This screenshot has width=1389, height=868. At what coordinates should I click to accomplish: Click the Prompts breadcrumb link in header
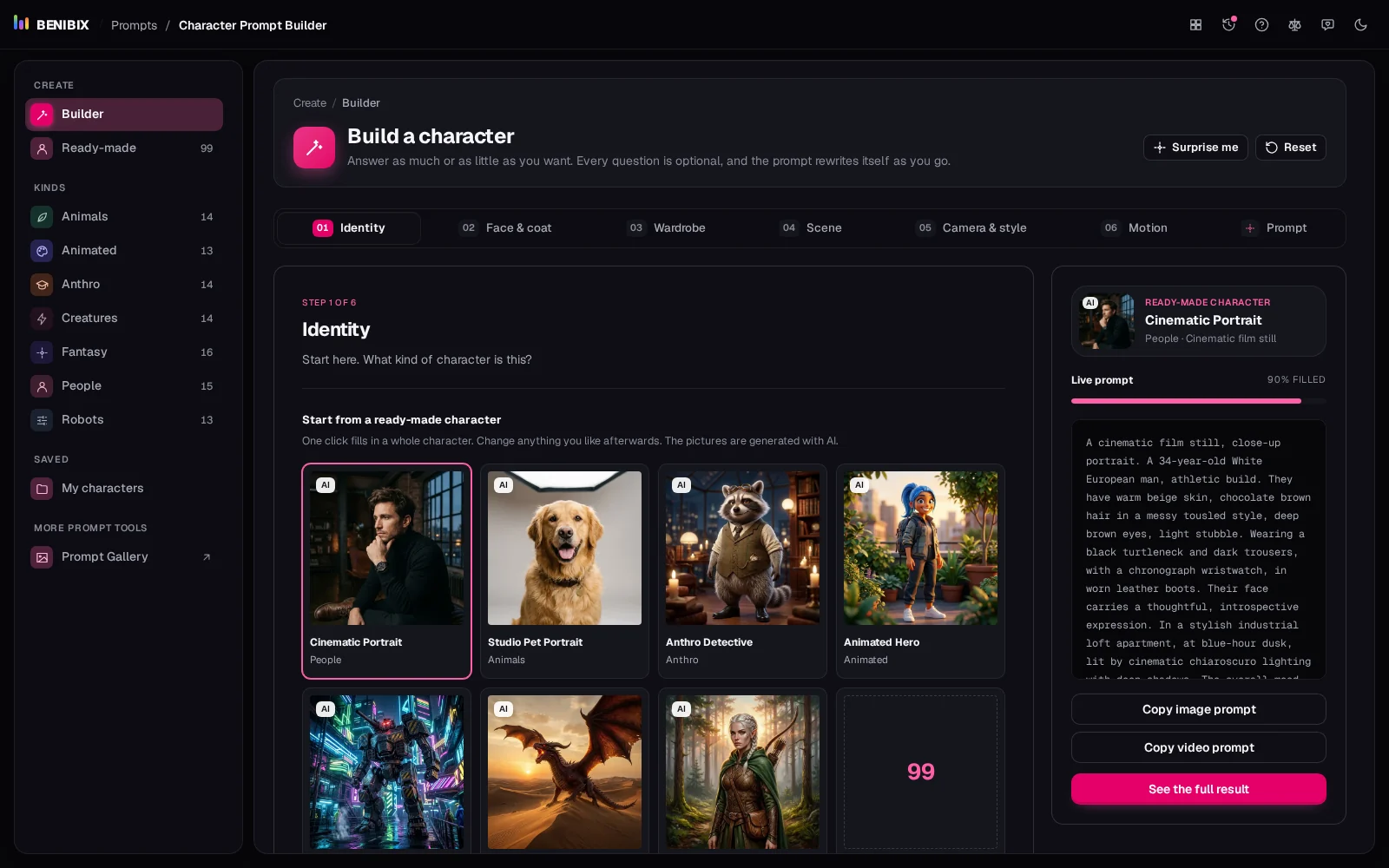coord(134,25)
